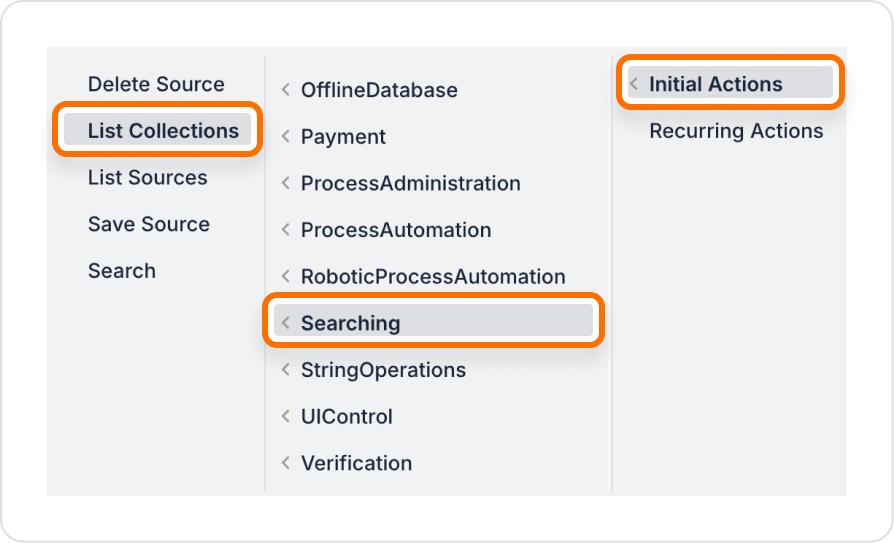The width and height of the screenshot is (894, 543).
Task: Select the Initial Actions label
Action: (x=716, y=84)
